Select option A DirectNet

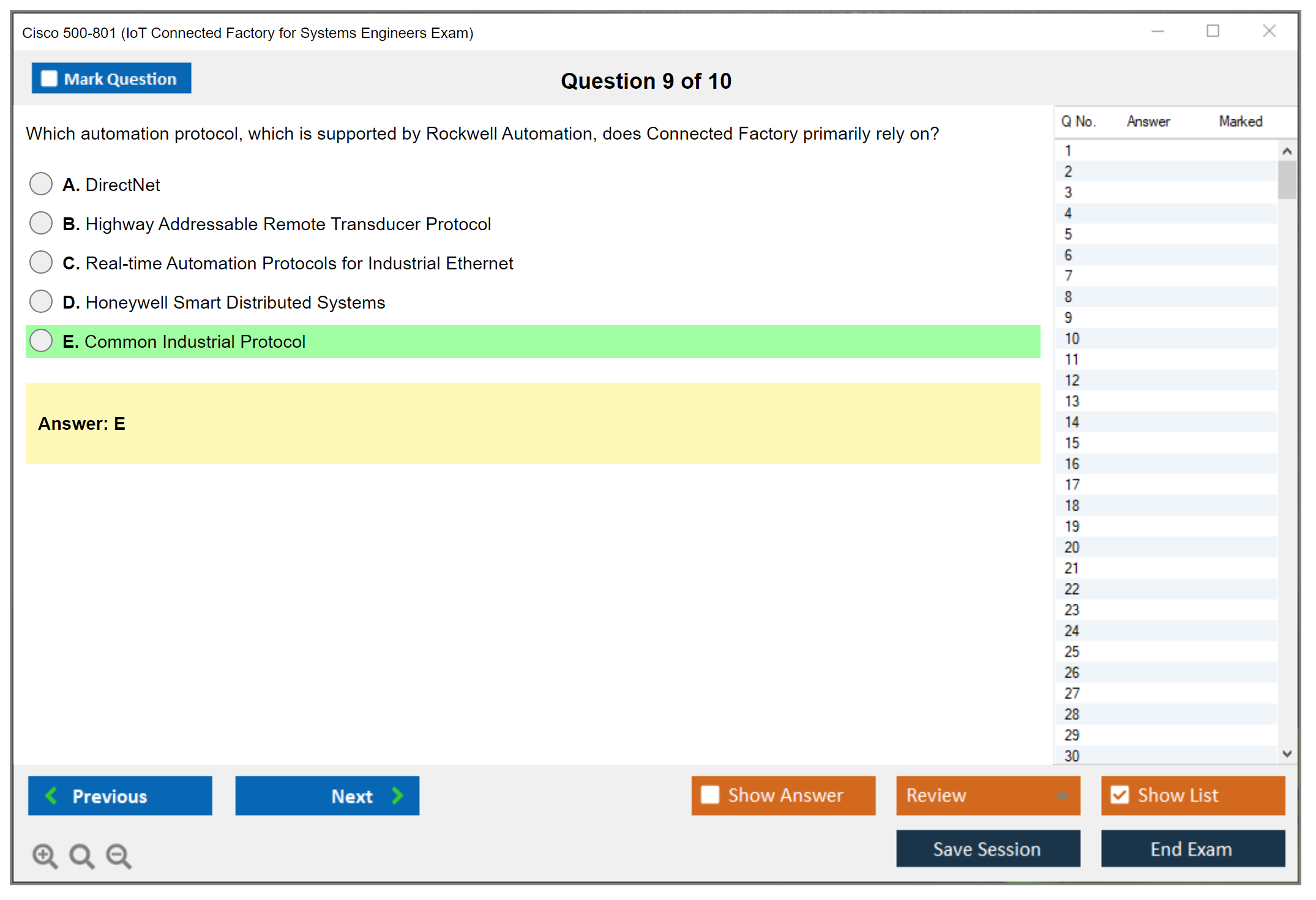coord(41,184)
